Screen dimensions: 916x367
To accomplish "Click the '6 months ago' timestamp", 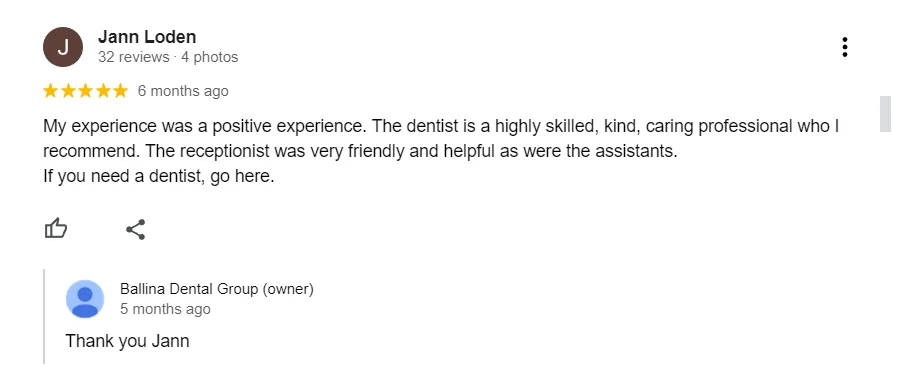I will coord(183,91).
